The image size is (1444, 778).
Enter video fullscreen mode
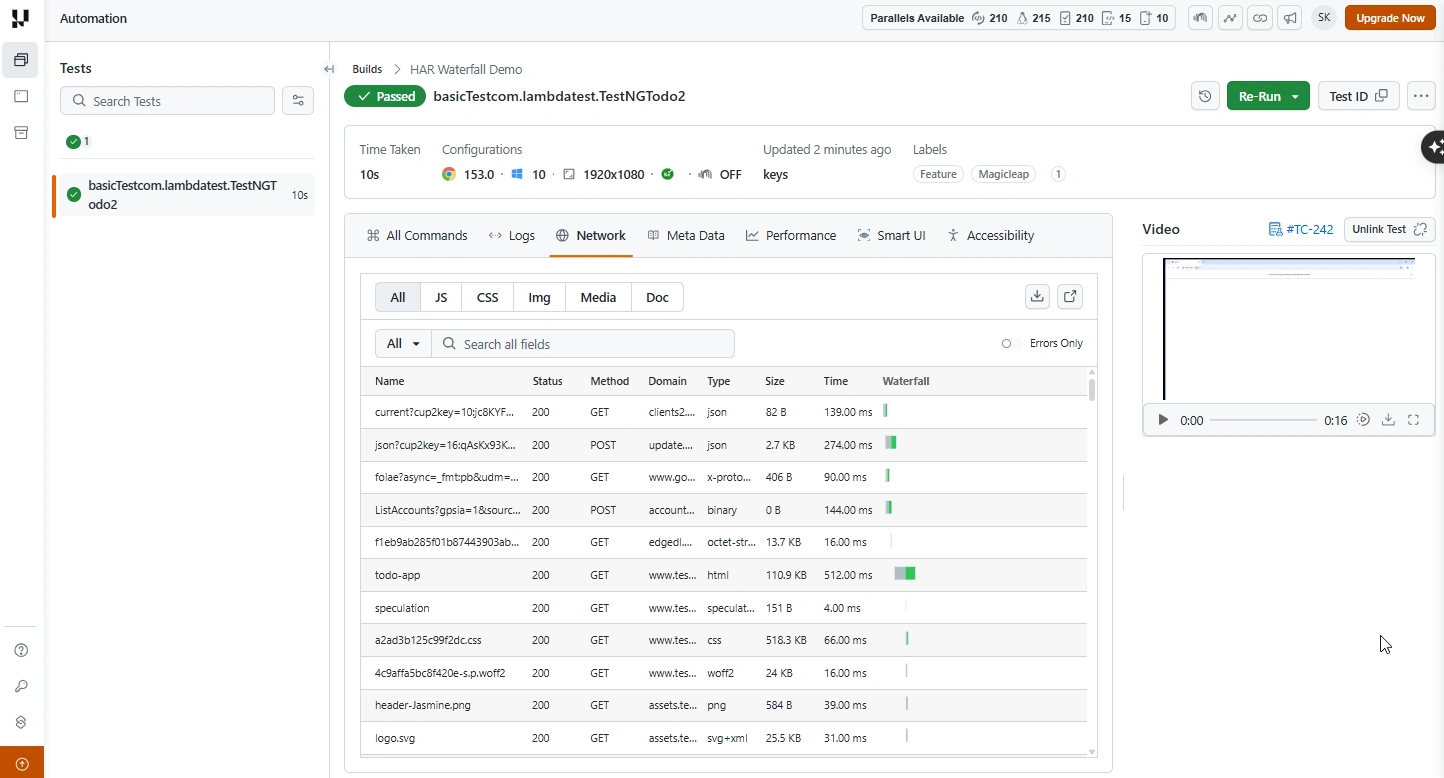point(1414,420)
